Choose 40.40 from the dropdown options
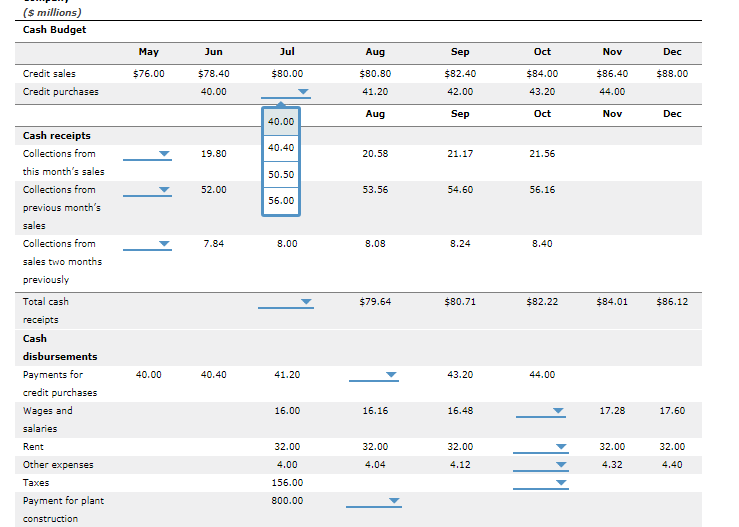 281,148
